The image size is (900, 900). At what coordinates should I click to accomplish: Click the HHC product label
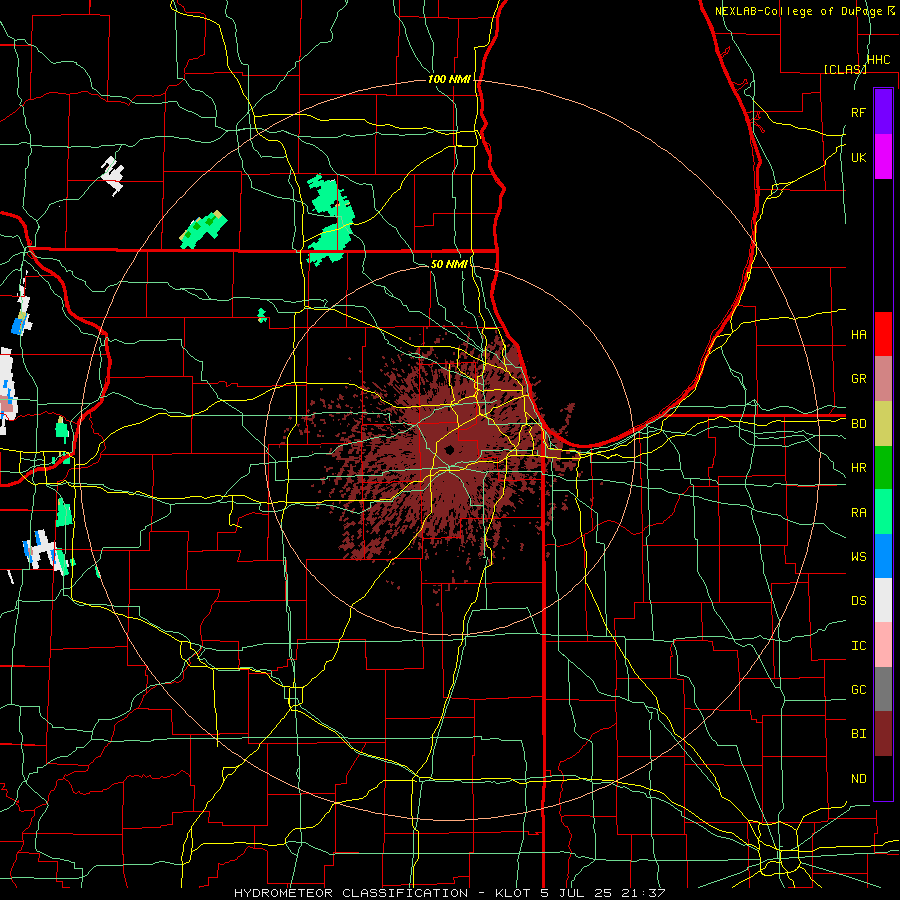pos(879,59)
